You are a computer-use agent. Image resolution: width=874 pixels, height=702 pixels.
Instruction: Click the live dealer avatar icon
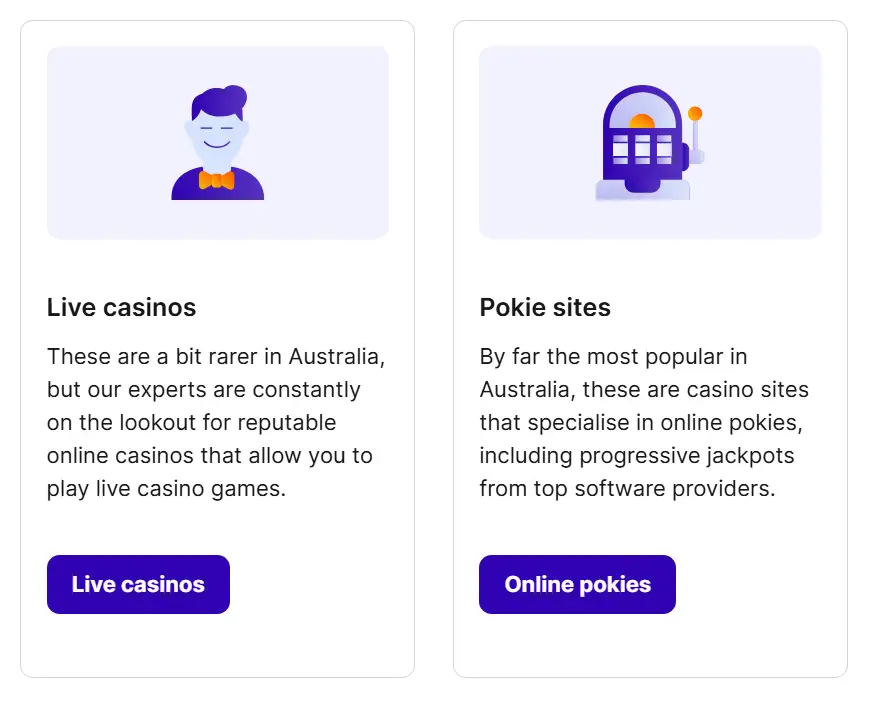point(217,143)
